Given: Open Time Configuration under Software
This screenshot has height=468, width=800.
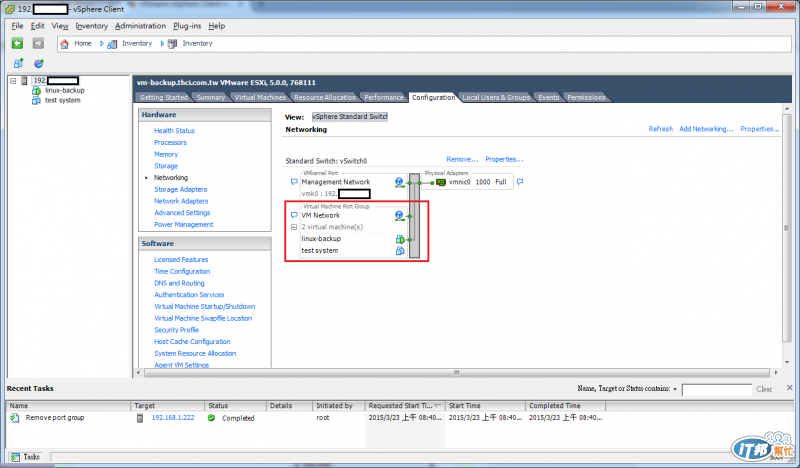Looking at the screenshot, I should click(182, 272).
